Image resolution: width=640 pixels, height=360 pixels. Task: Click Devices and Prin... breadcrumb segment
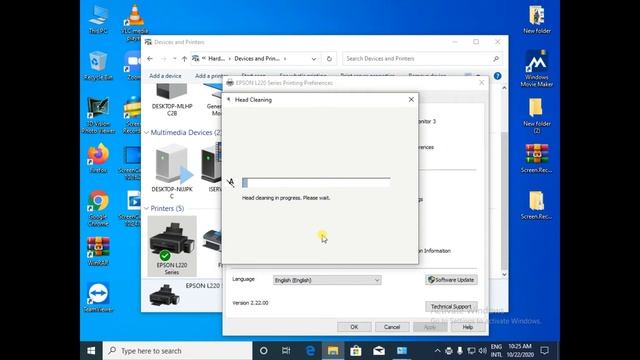(x=257, y=59)
